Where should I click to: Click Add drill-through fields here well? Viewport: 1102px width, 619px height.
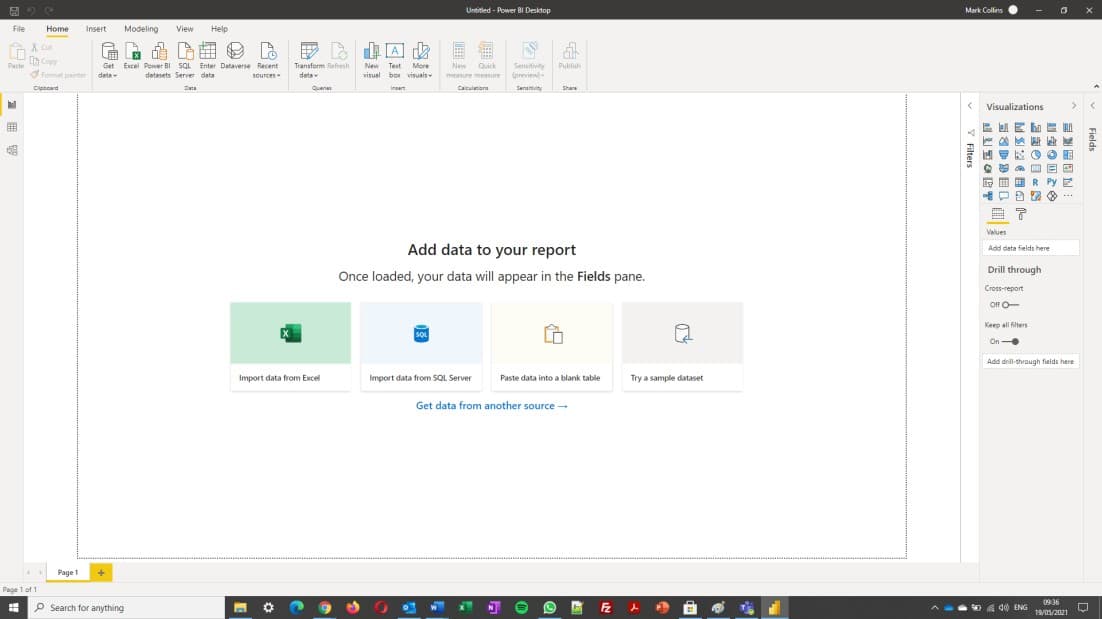(x=1030, y=361)
